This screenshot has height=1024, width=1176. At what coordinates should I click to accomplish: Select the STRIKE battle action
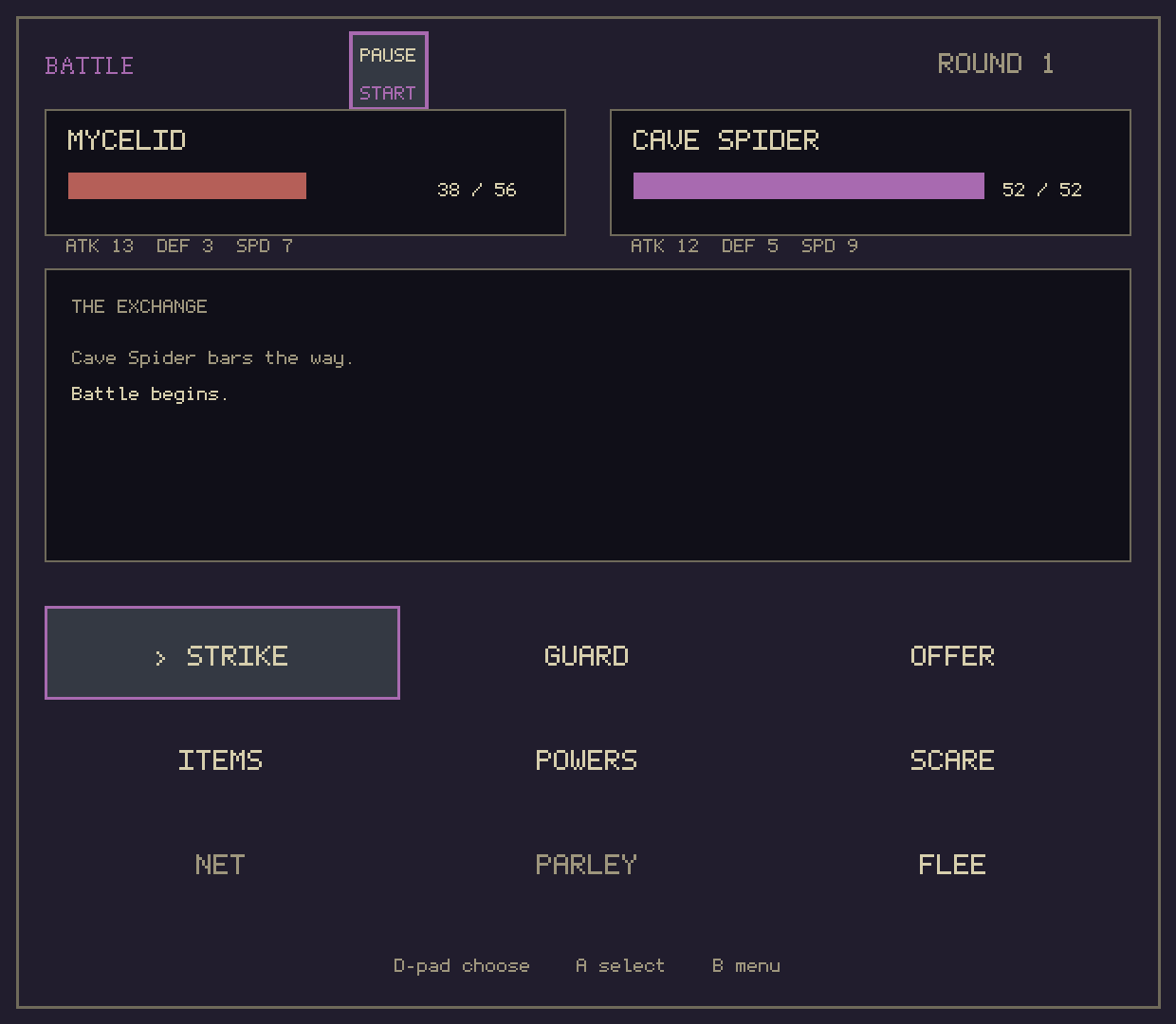(222, 653)
